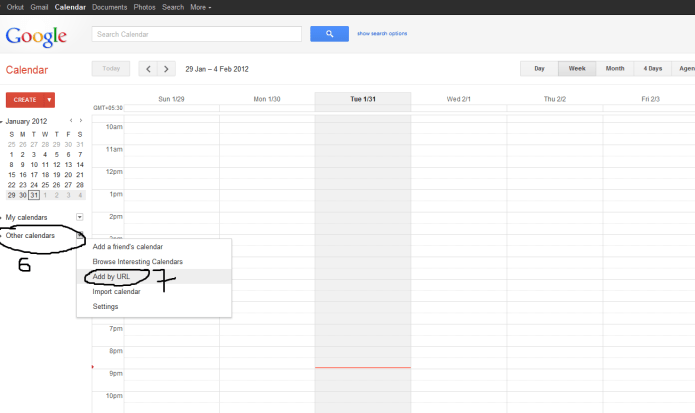This screenshot has height=413, width=695.
Task: Show next month in mini calendar
Action: pyautogui.click(x=81, y=121)
